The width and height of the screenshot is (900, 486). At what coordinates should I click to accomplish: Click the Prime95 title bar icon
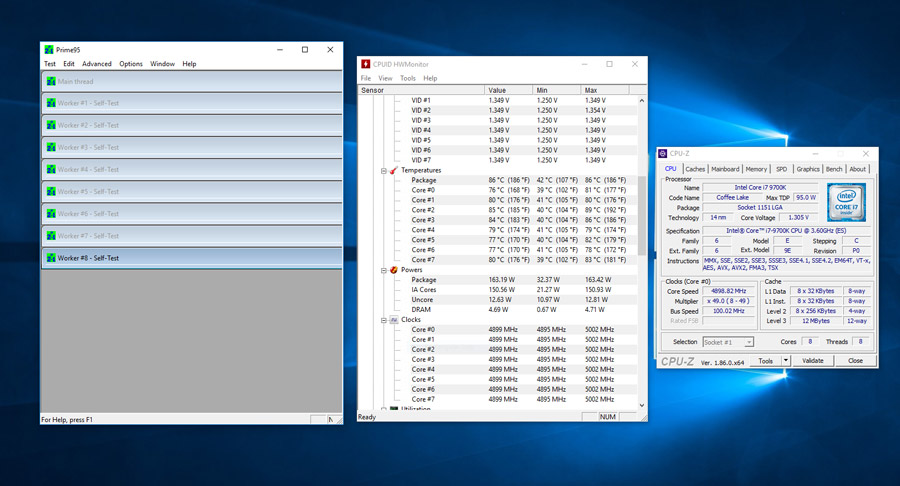click(49, 50)
